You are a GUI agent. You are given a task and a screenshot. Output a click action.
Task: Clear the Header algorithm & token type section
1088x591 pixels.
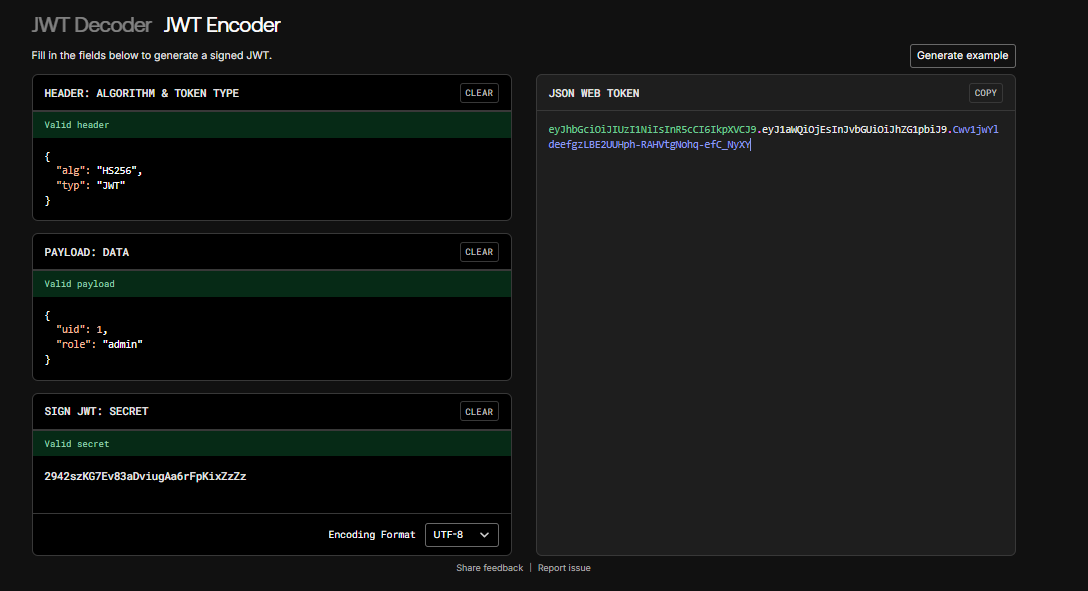pos(479,93)
